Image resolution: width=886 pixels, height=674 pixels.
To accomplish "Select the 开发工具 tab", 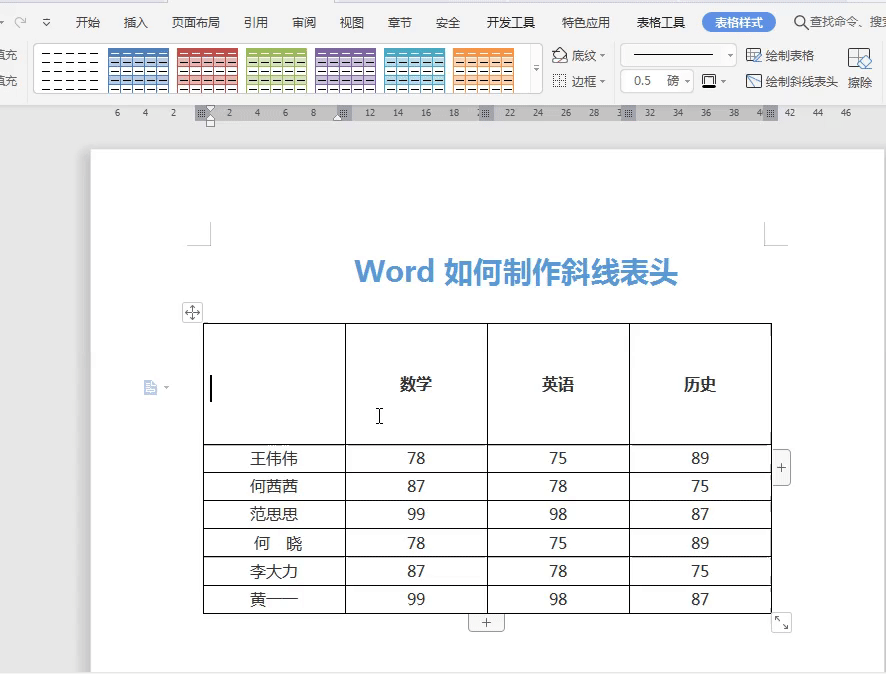I will coord(511,23).
